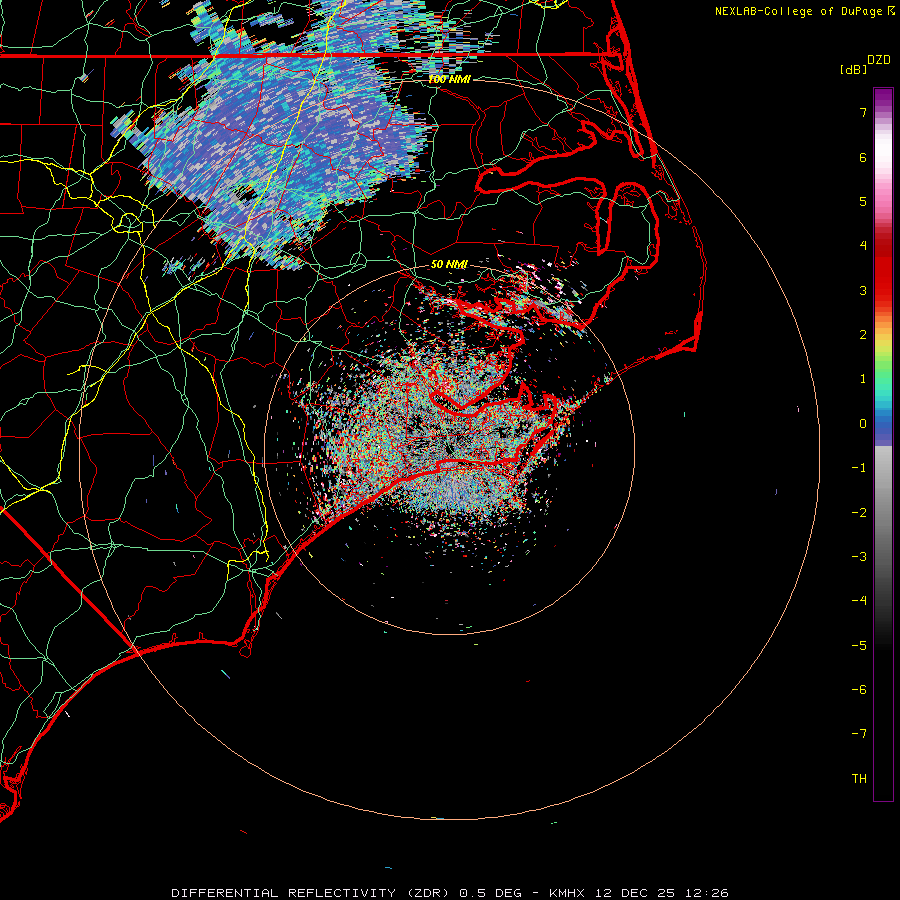Click the 100 NMI range ring label
The image size is (900, 900).
[x=449, y=79]
